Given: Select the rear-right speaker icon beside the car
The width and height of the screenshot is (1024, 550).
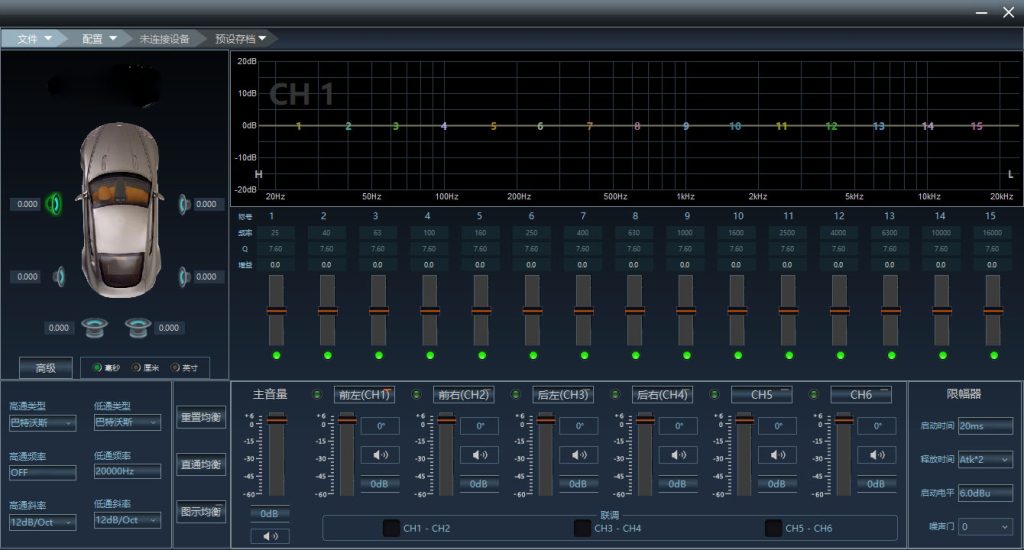Looking at the screenshot, I should (185, 277).
